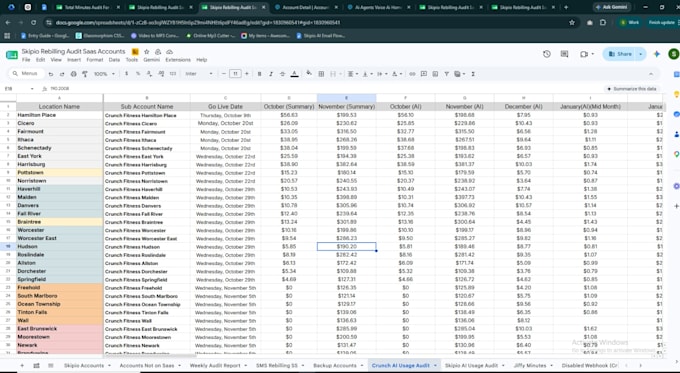Switch to SMS Rebilling SS sheet
The image size is (680, 373).
(277, 366)
